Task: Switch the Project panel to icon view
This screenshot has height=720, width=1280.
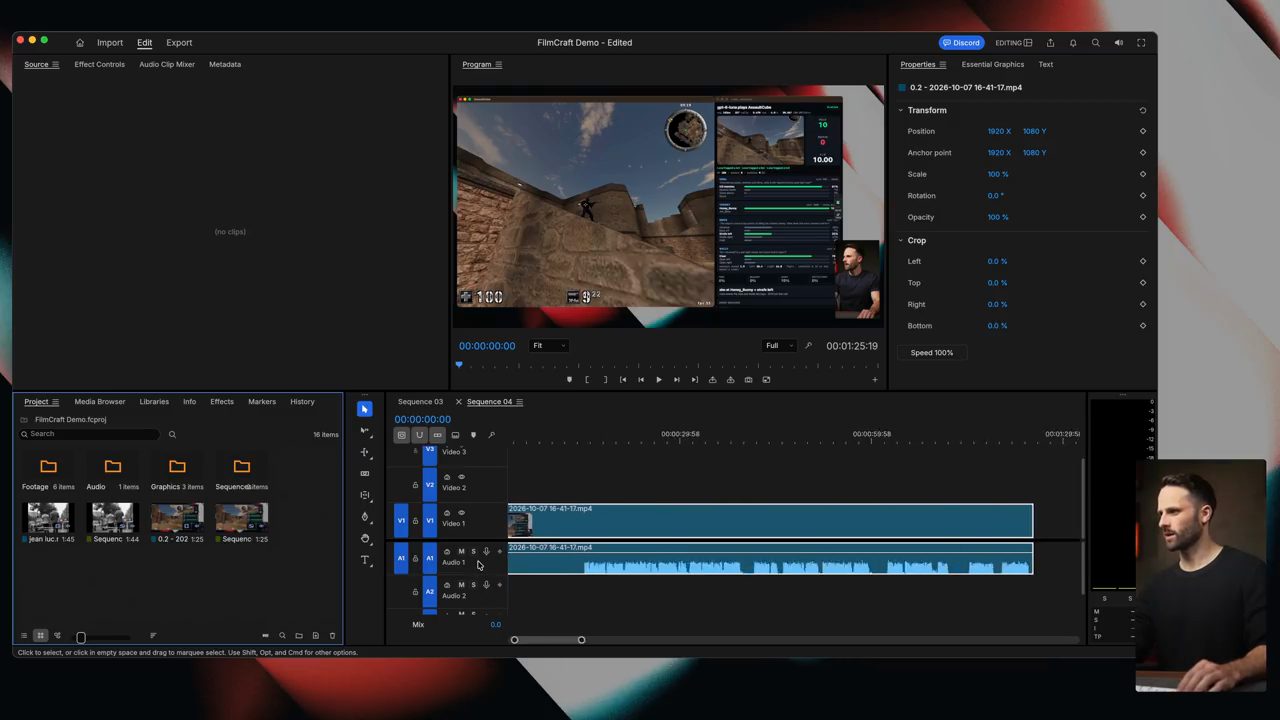Action: click(40, 636)
